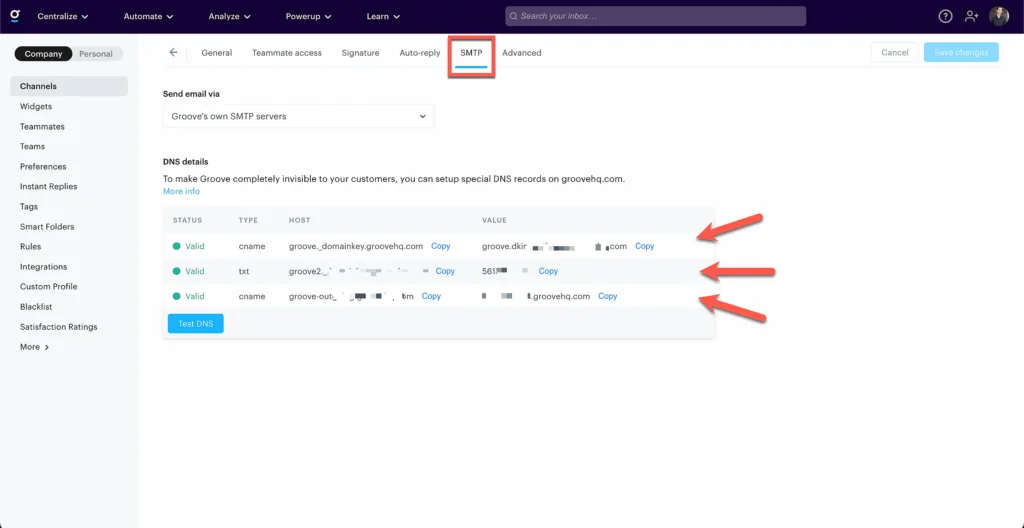
Task: Expand the Send email via dropdown
Action: [298, 116]
